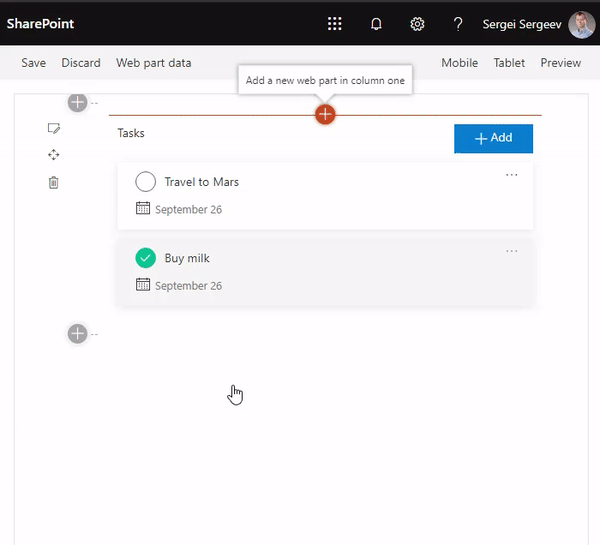Save the page changes

34,63
